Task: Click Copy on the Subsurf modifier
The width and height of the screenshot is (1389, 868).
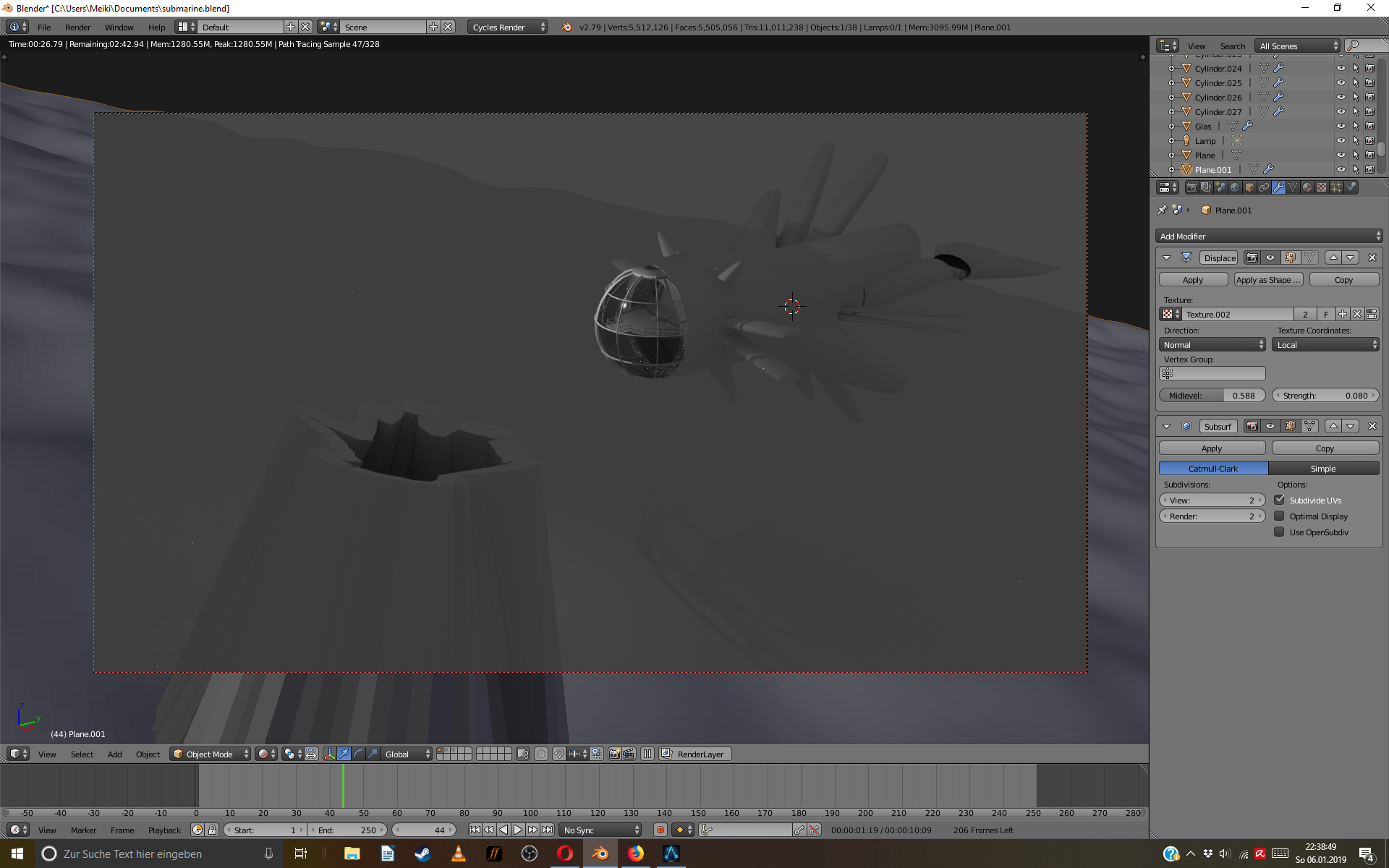Action: [x=1325, y=448]
